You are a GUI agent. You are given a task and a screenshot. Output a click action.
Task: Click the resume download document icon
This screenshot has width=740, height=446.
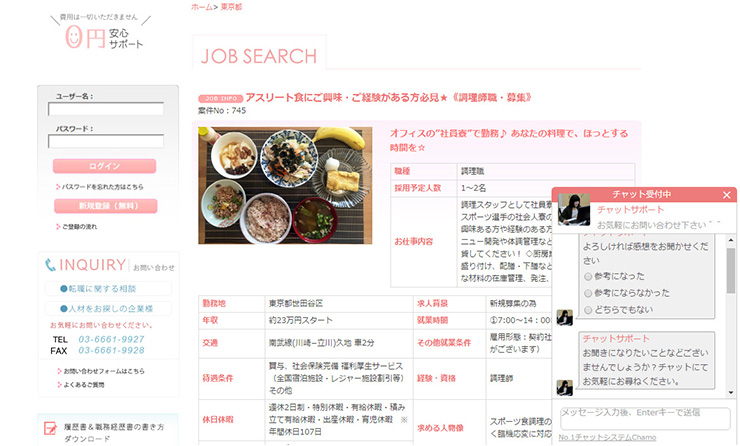coord(50,428)
